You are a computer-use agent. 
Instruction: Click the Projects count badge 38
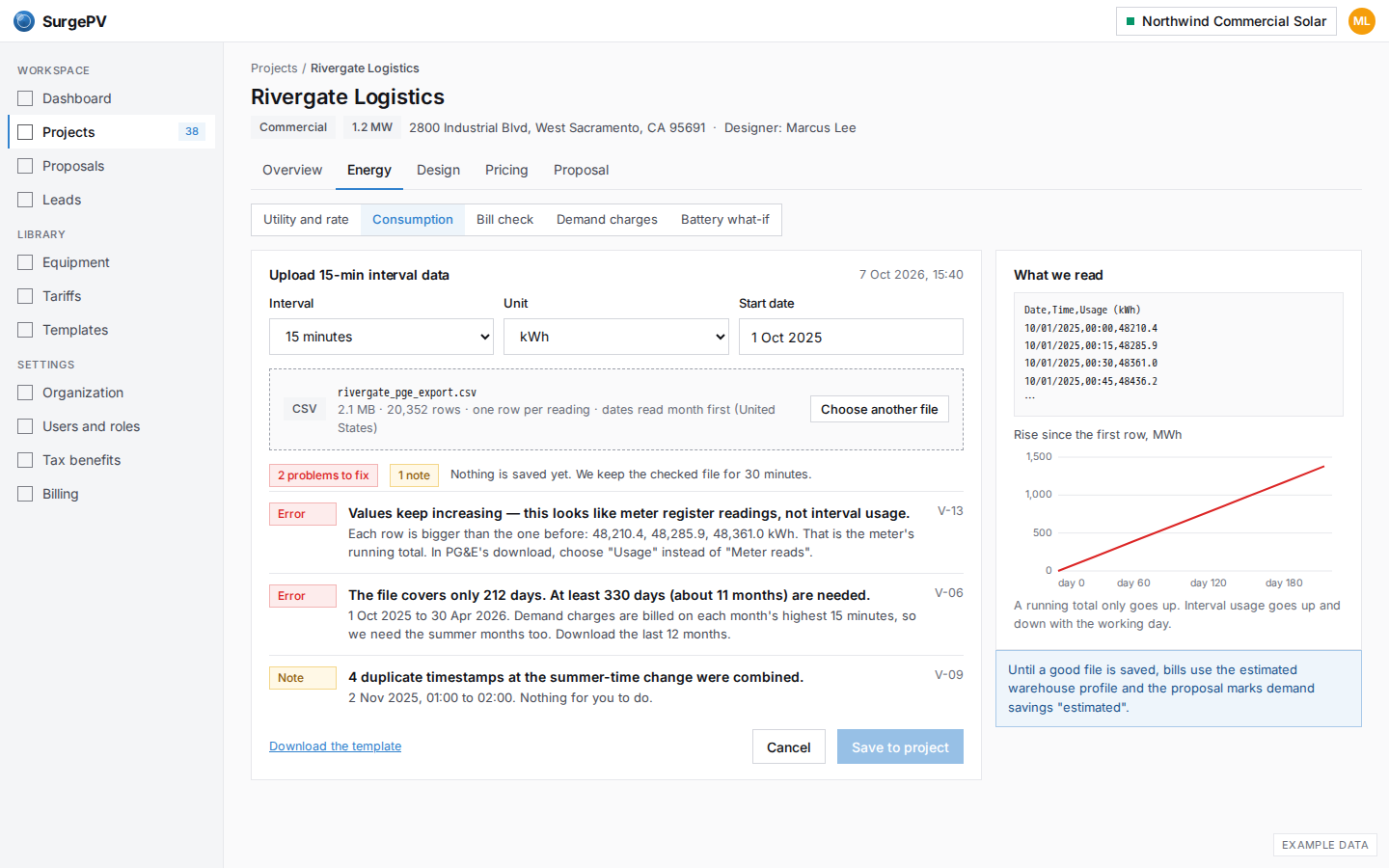pos(192,132)
